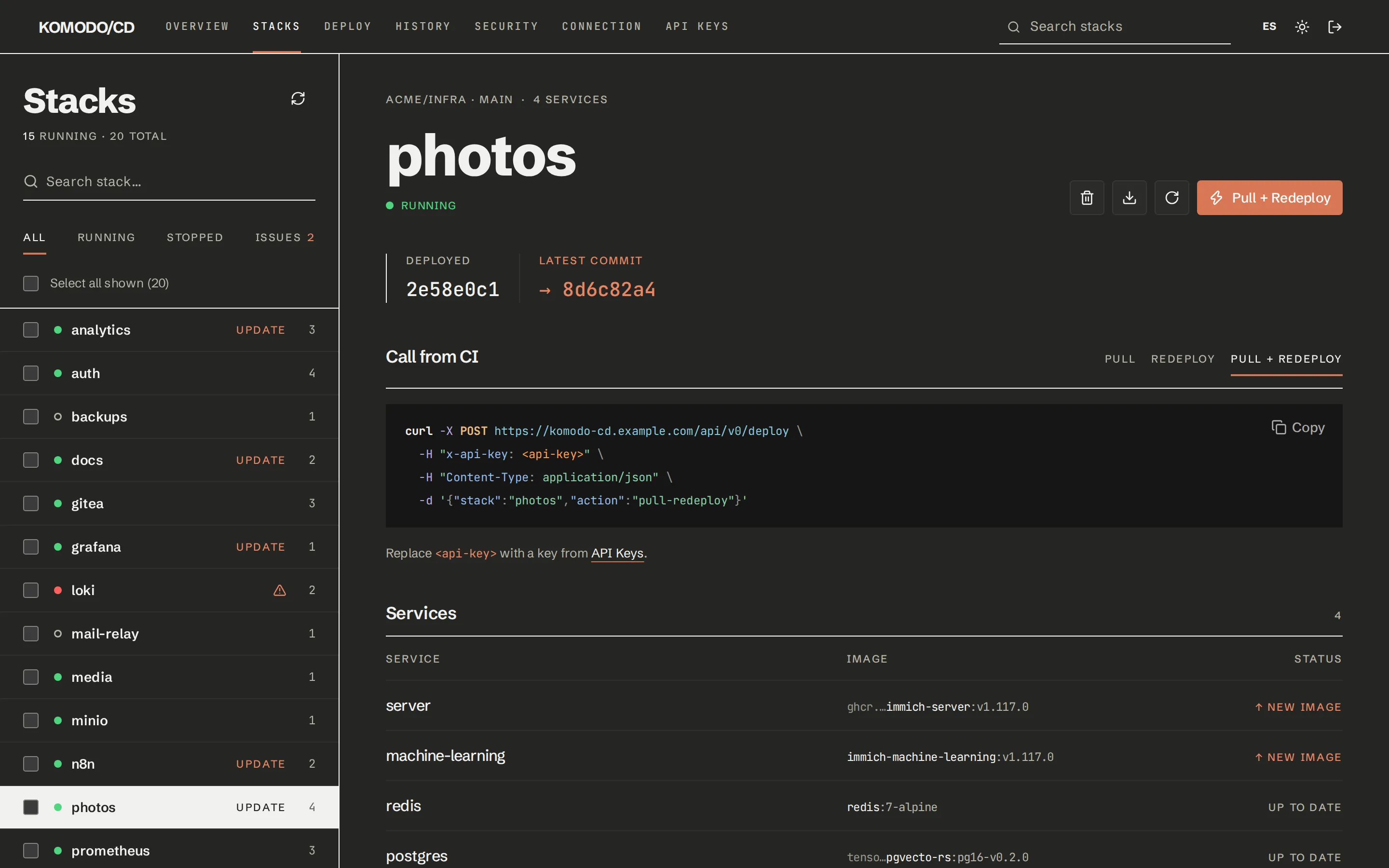Switch CI snippet to PULL tab

click(1119, 359)
